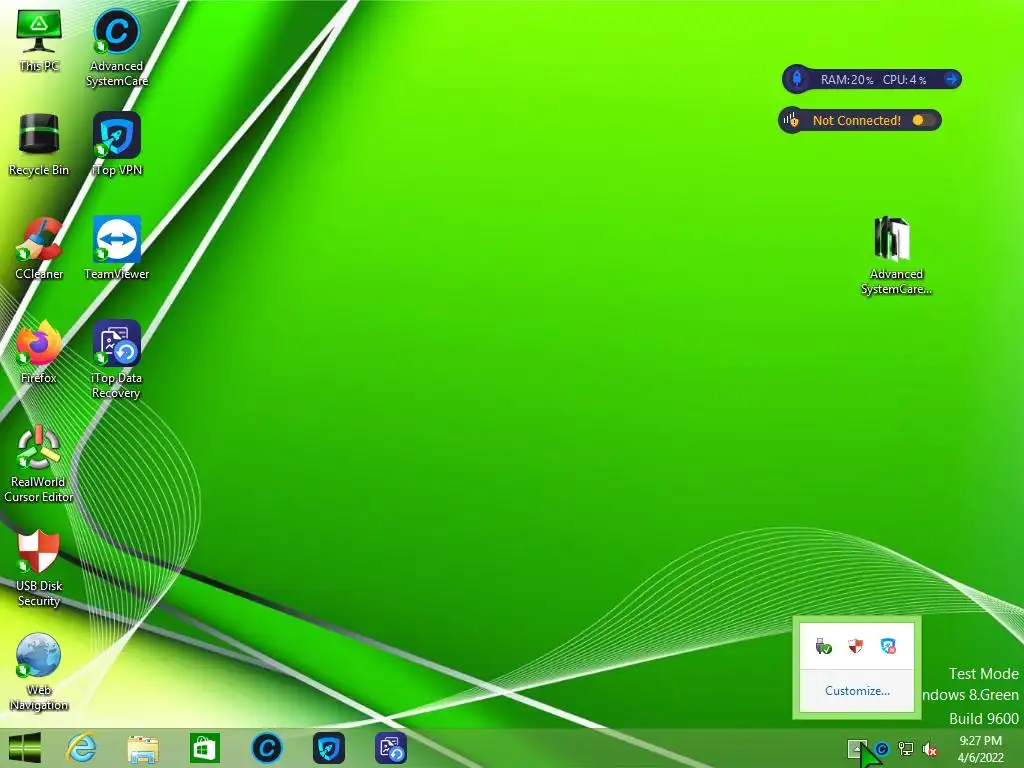Open the clock showing 9:27 PM
1024x768 pixels.
[980, 749]
